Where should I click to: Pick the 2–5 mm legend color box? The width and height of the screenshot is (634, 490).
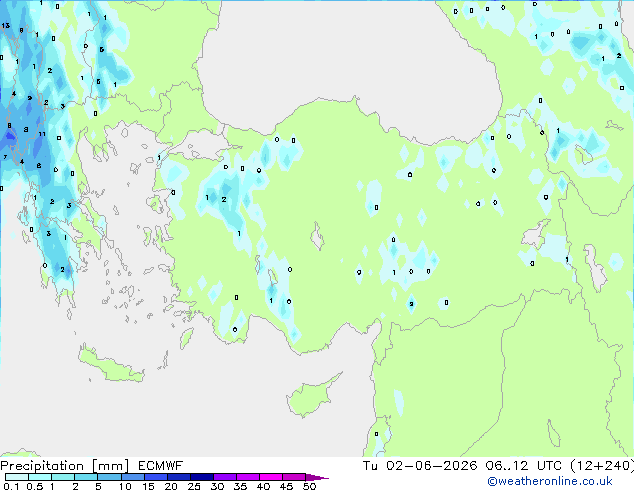click(x=86, y=477)
